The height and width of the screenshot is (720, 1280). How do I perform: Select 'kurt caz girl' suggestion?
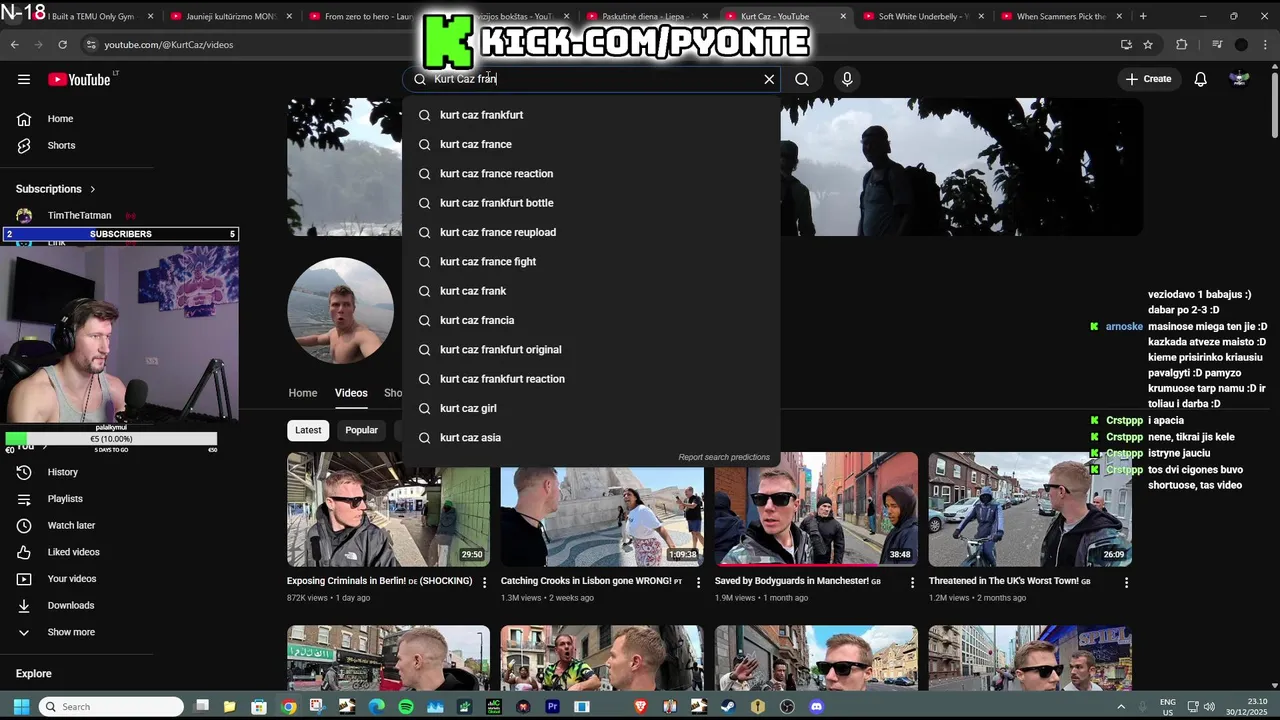(x=591, y=408)
